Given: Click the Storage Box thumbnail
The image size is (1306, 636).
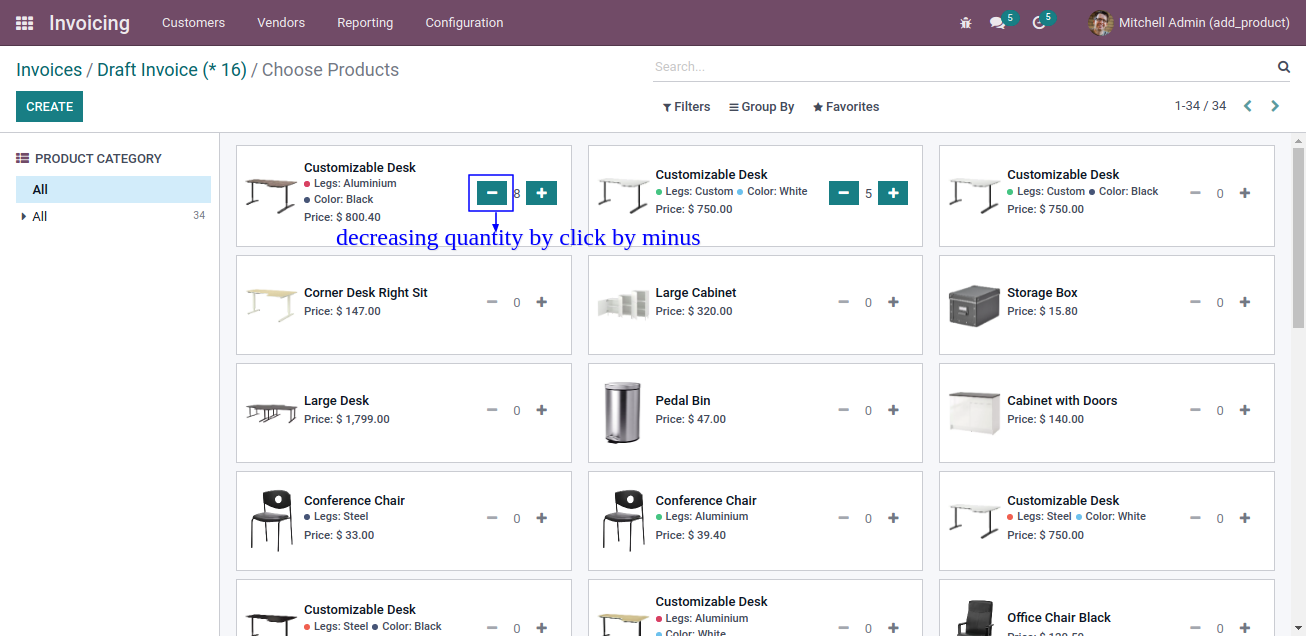Looking at the screenshot, I should tap(973, 304).
